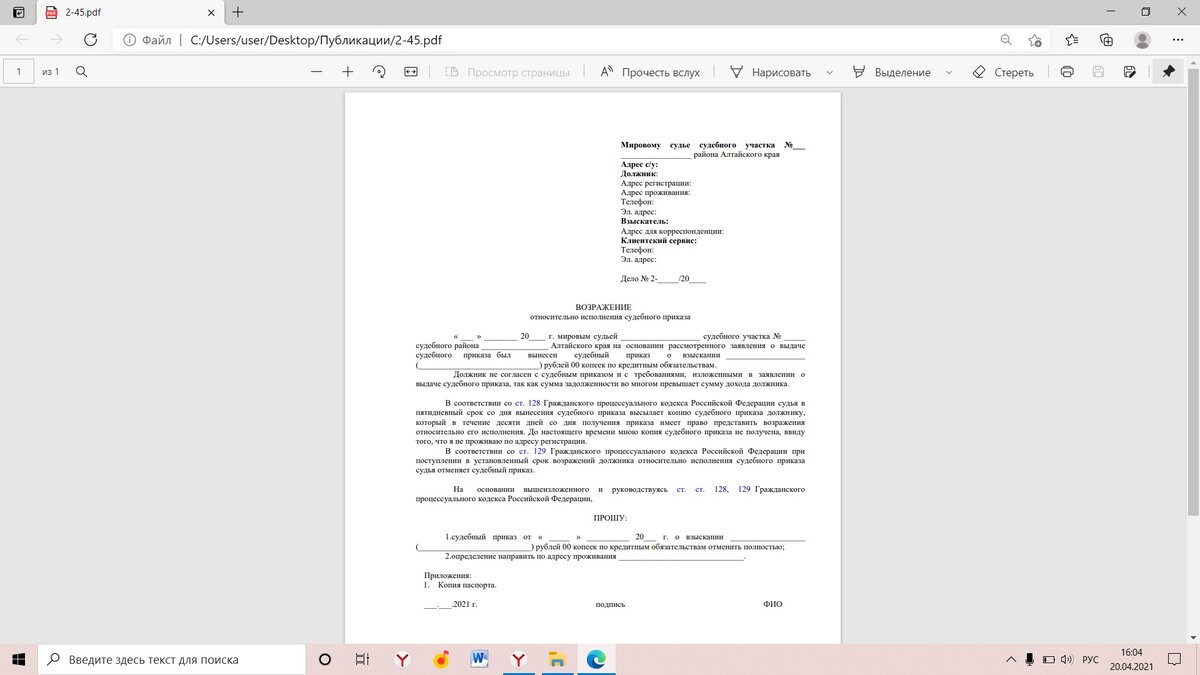1200x675 pixels.
Task: Fit the PDF to page width
Action: [x=411, y=72]
